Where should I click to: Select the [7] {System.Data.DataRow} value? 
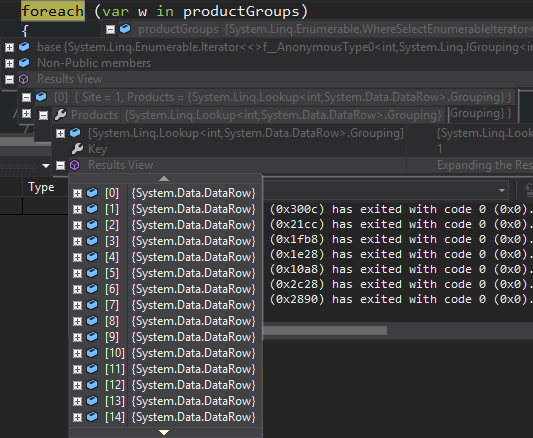tap(193, 305)
